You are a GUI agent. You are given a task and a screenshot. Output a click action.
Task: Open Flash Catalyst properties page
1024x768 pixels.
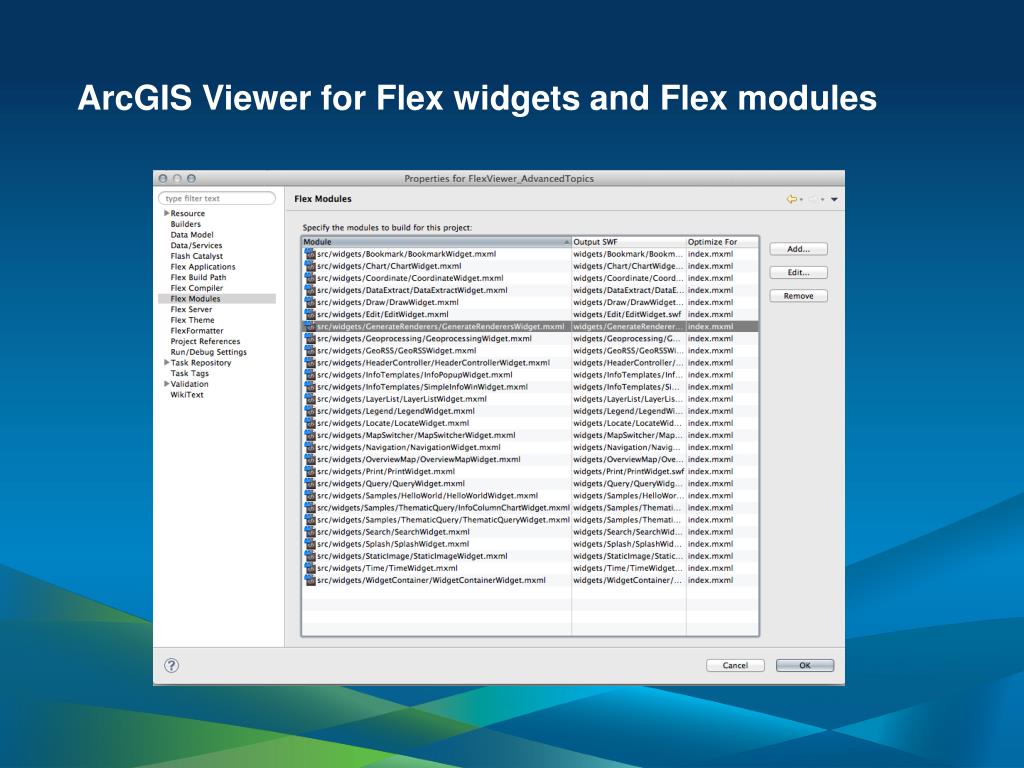click(x=197, y=256)
